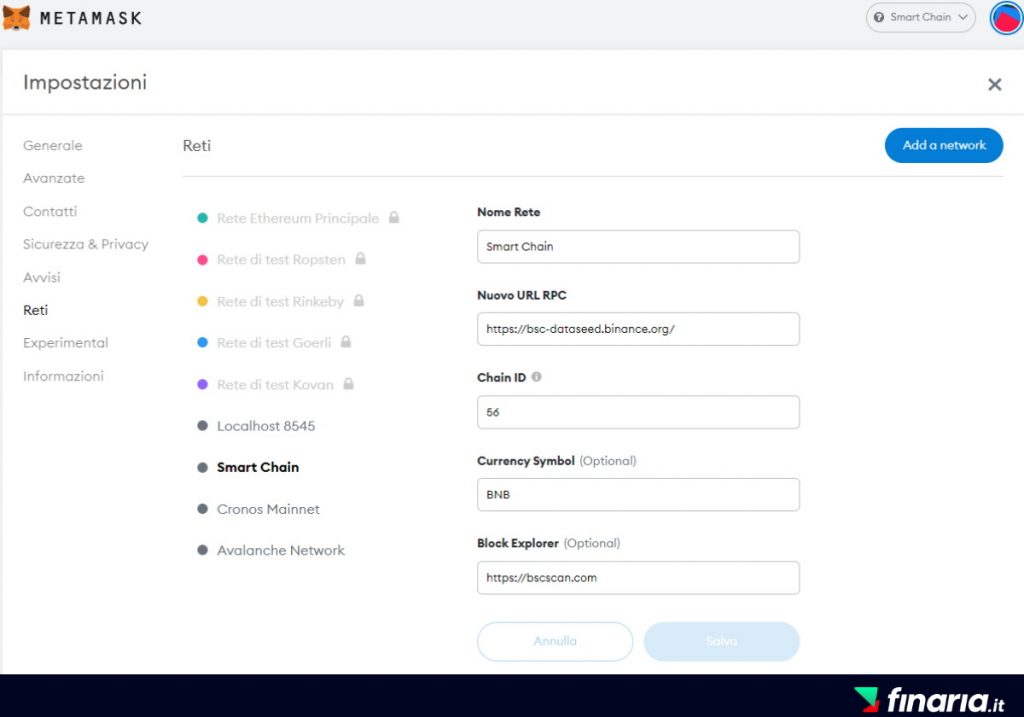The image size is (1024, 717).
Task: Click the Salva button
Action: (722, 641)
